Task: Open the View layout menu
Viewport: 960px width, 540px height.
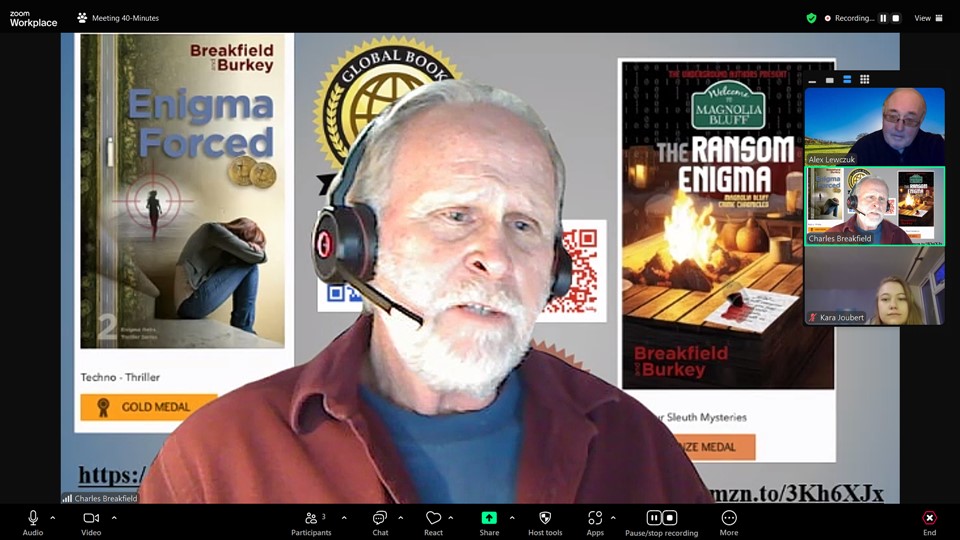Action: [928, 18]
